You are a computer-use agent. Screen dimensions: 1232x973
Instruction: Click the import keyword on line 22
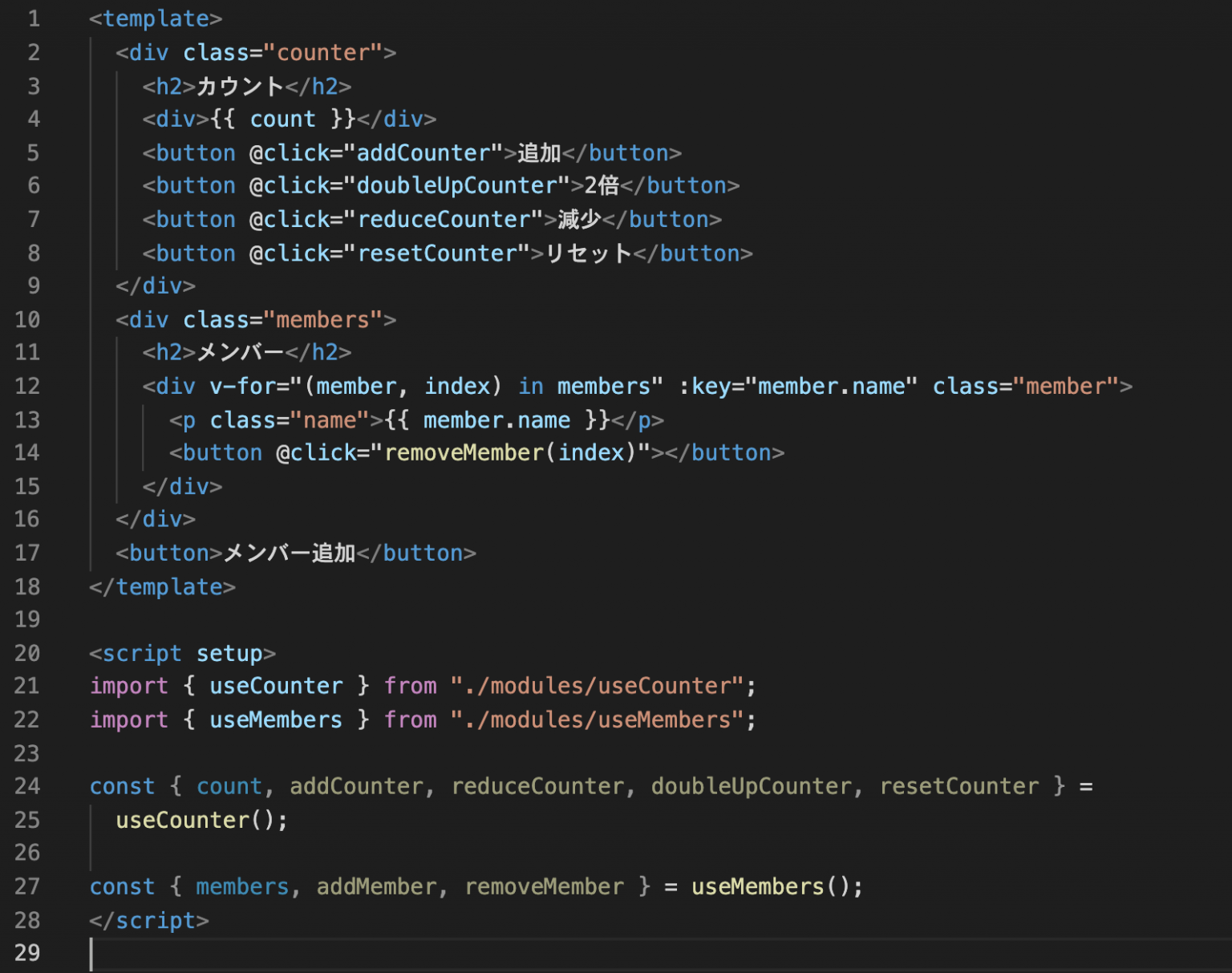click(128, 720)
